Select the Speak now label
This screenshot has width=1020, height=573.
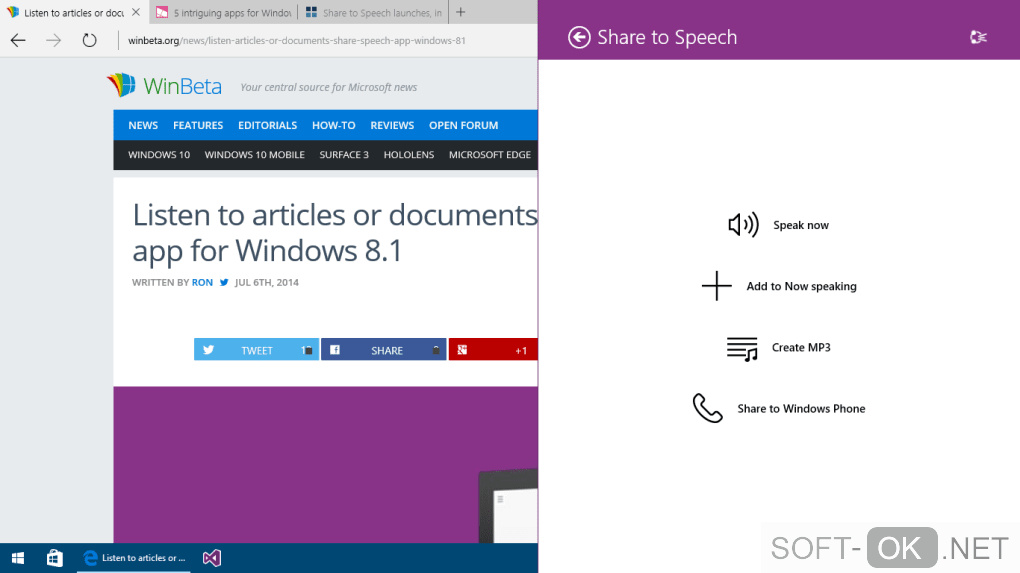(x=801, y=225)
